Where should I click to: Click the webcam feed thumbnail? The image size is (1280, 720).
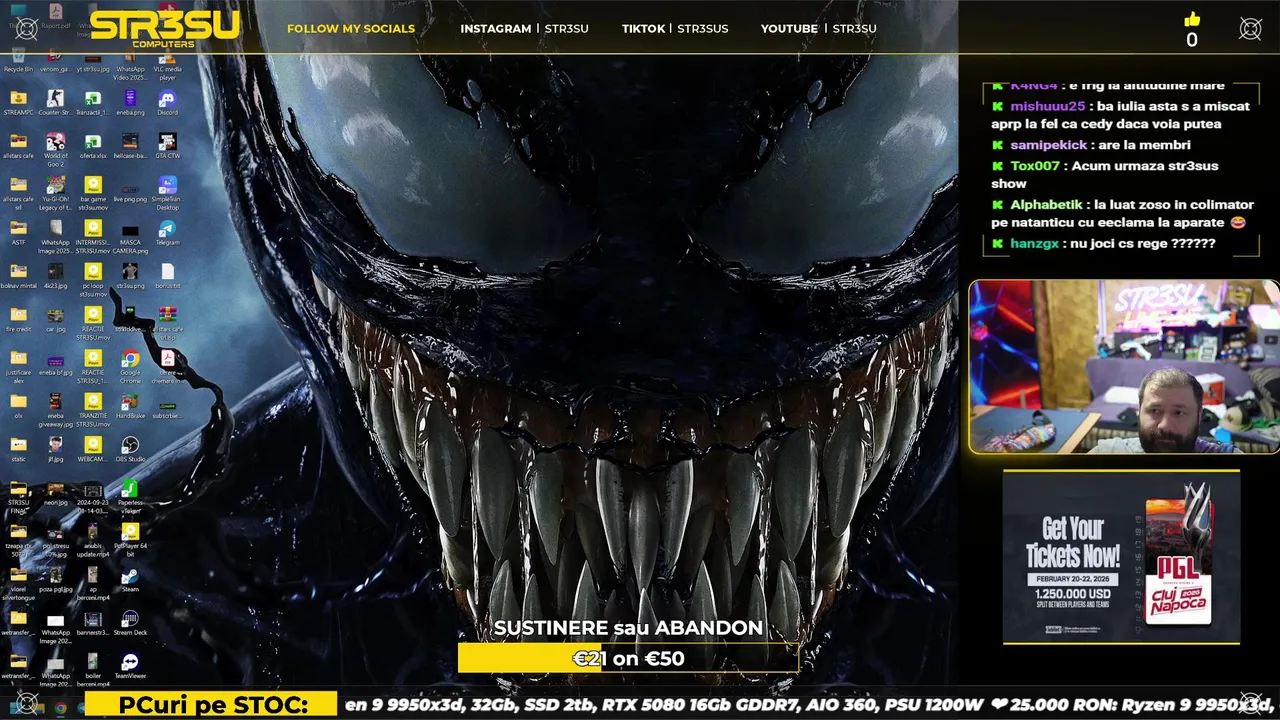pos(1124,367)
